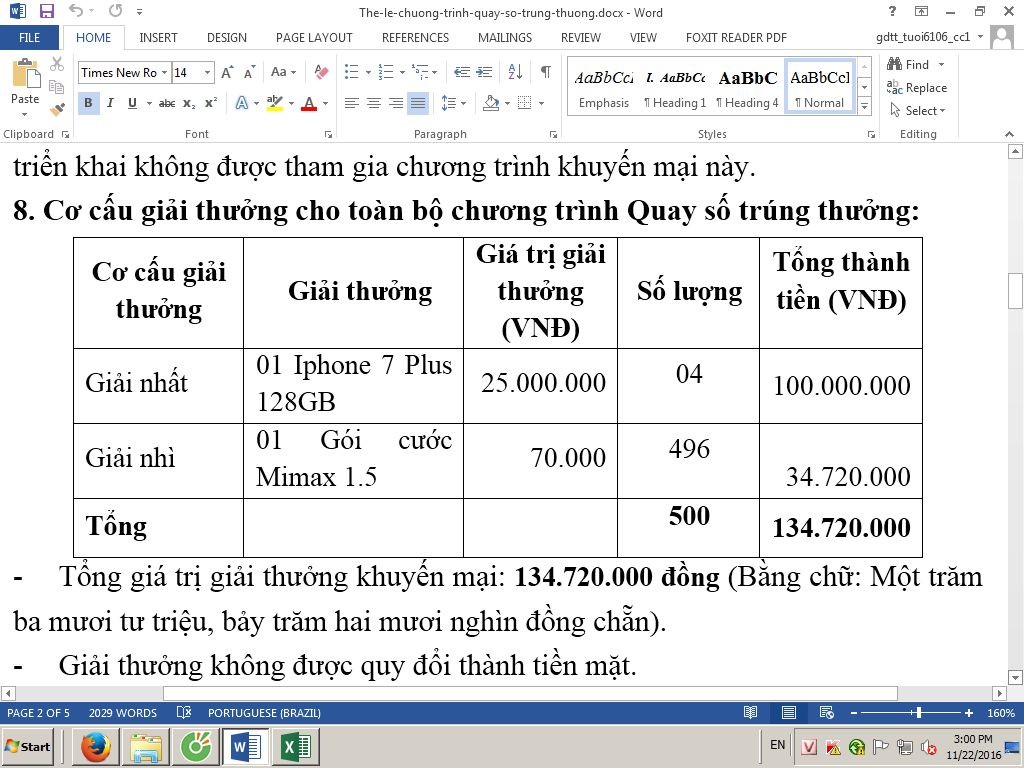Select the Format Painter brush icon
1024x768 pixels.
coord(57,109)
